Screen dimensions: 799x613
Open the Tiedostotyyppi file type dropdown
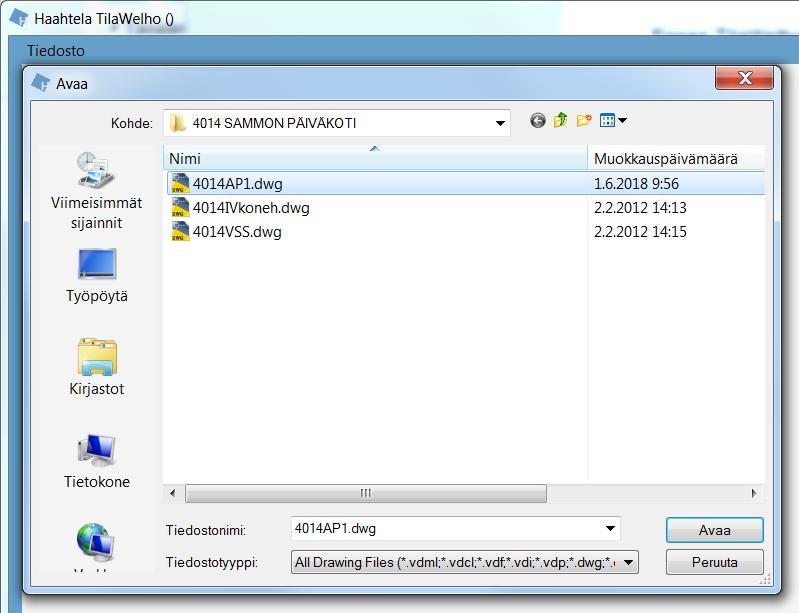(x=465, y=563)
